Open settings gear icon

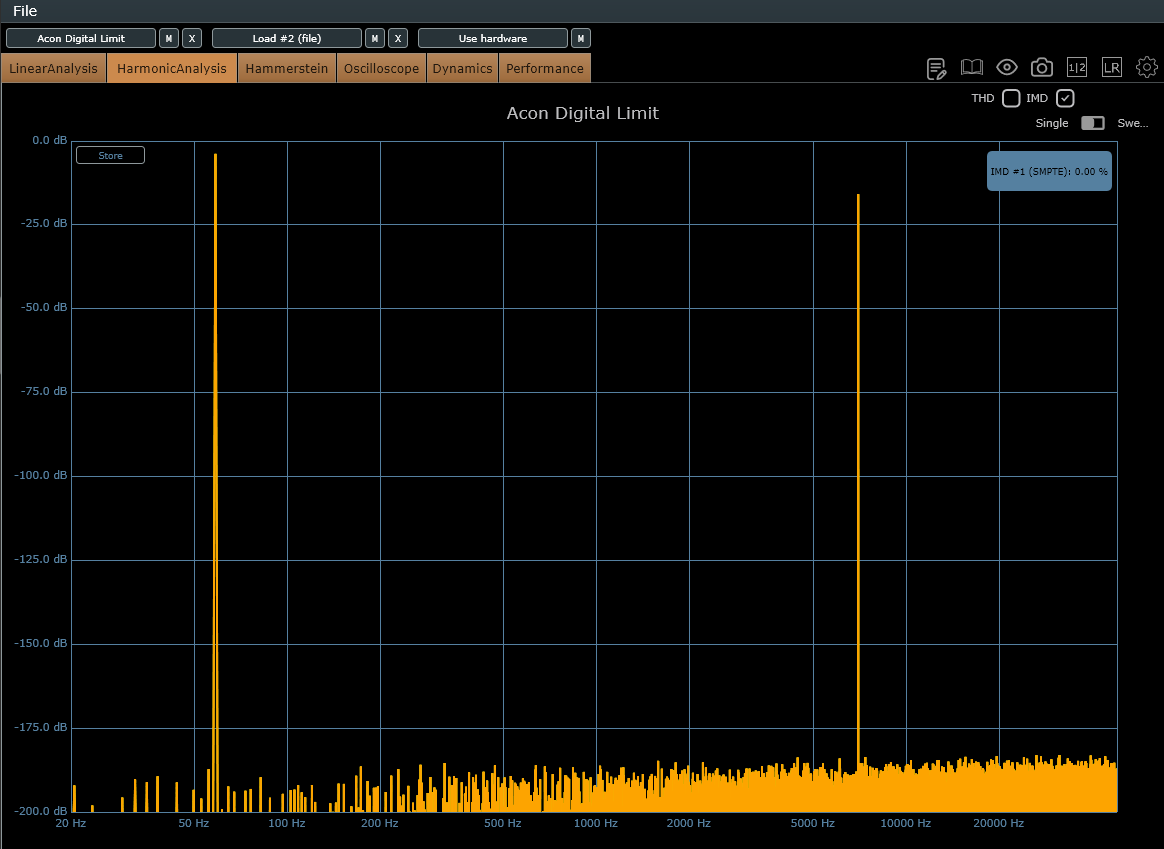[x=1147, y=67]
